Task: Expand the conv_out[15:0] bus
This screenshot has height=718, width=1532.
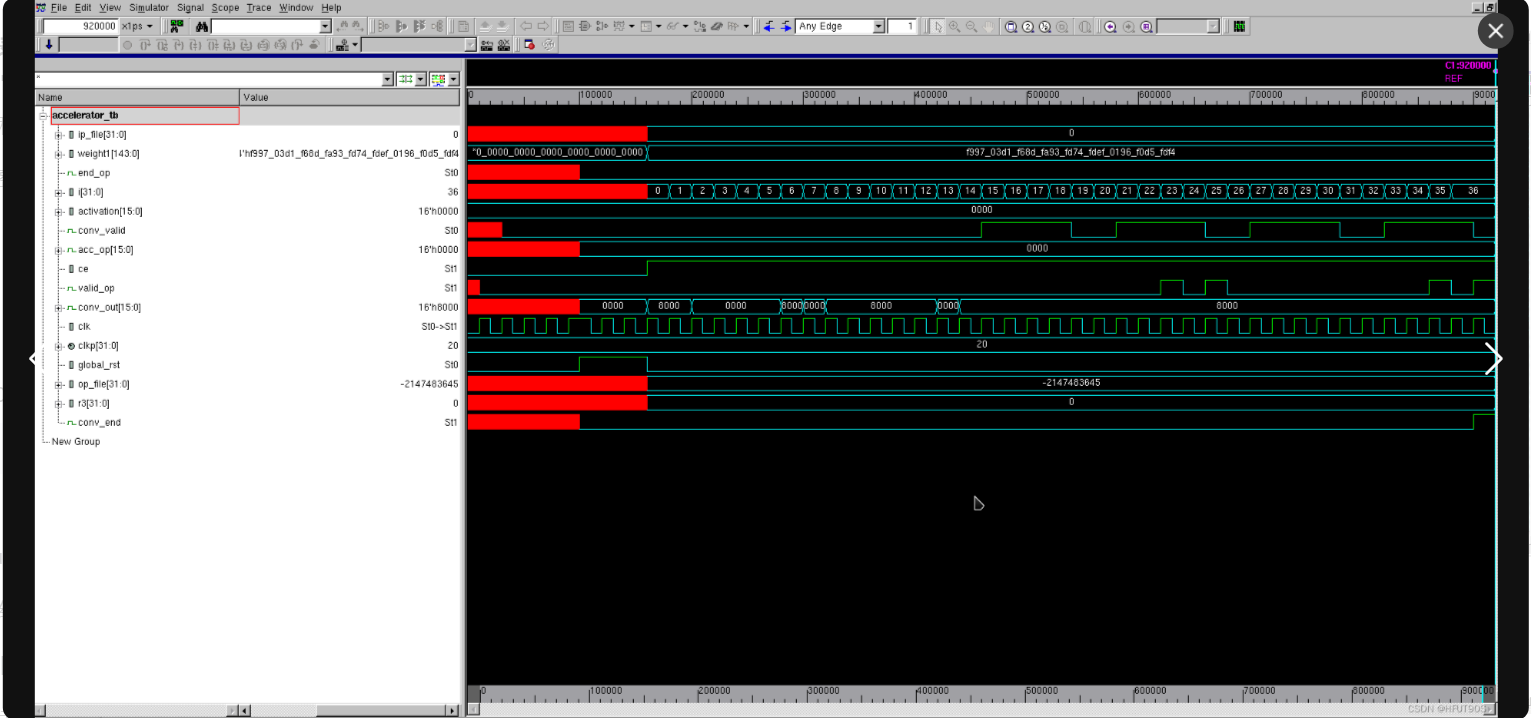Action: click(x=59, y=308)
